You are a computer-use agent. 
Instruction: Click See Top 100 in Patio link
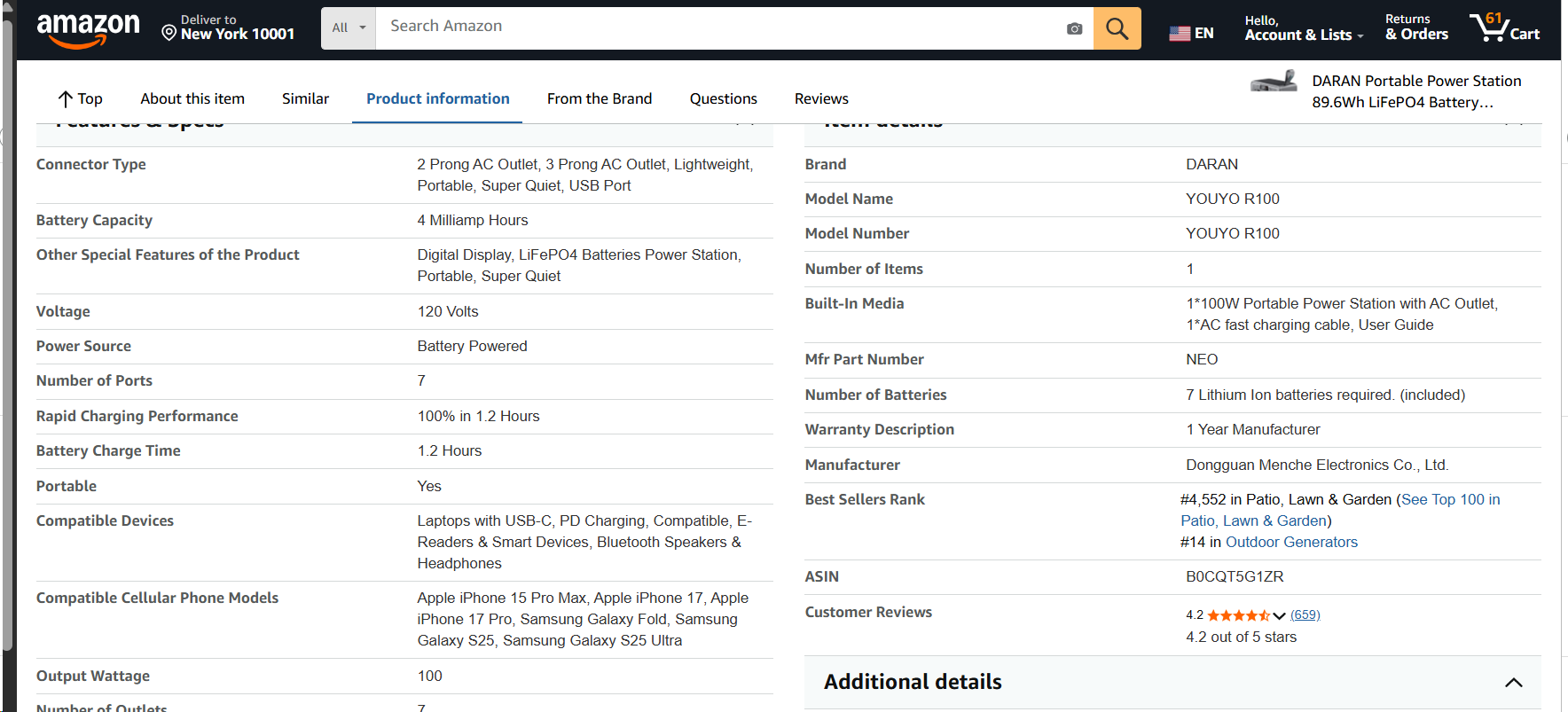point(1340,510)
